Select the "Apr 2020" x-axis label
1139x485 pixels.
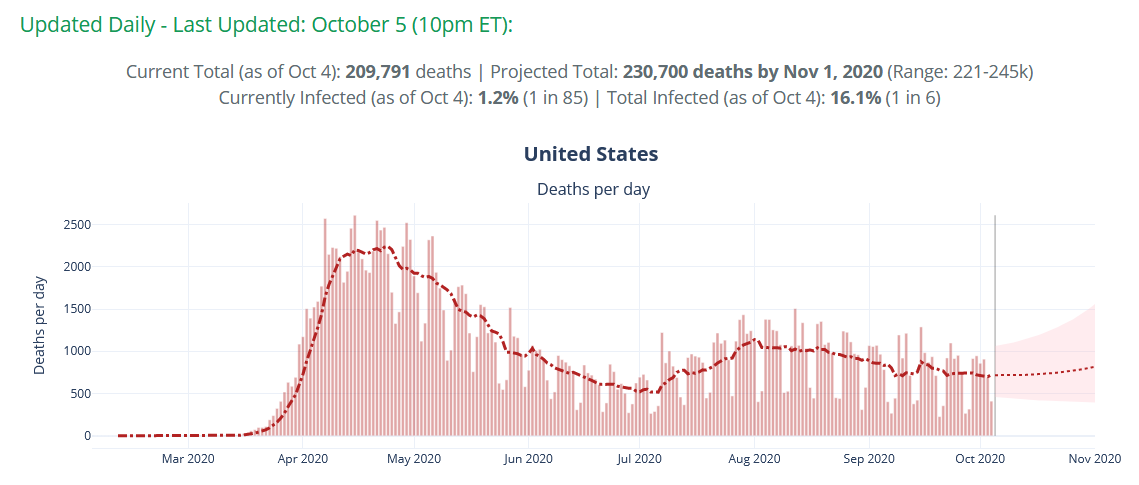click(301, 459)
